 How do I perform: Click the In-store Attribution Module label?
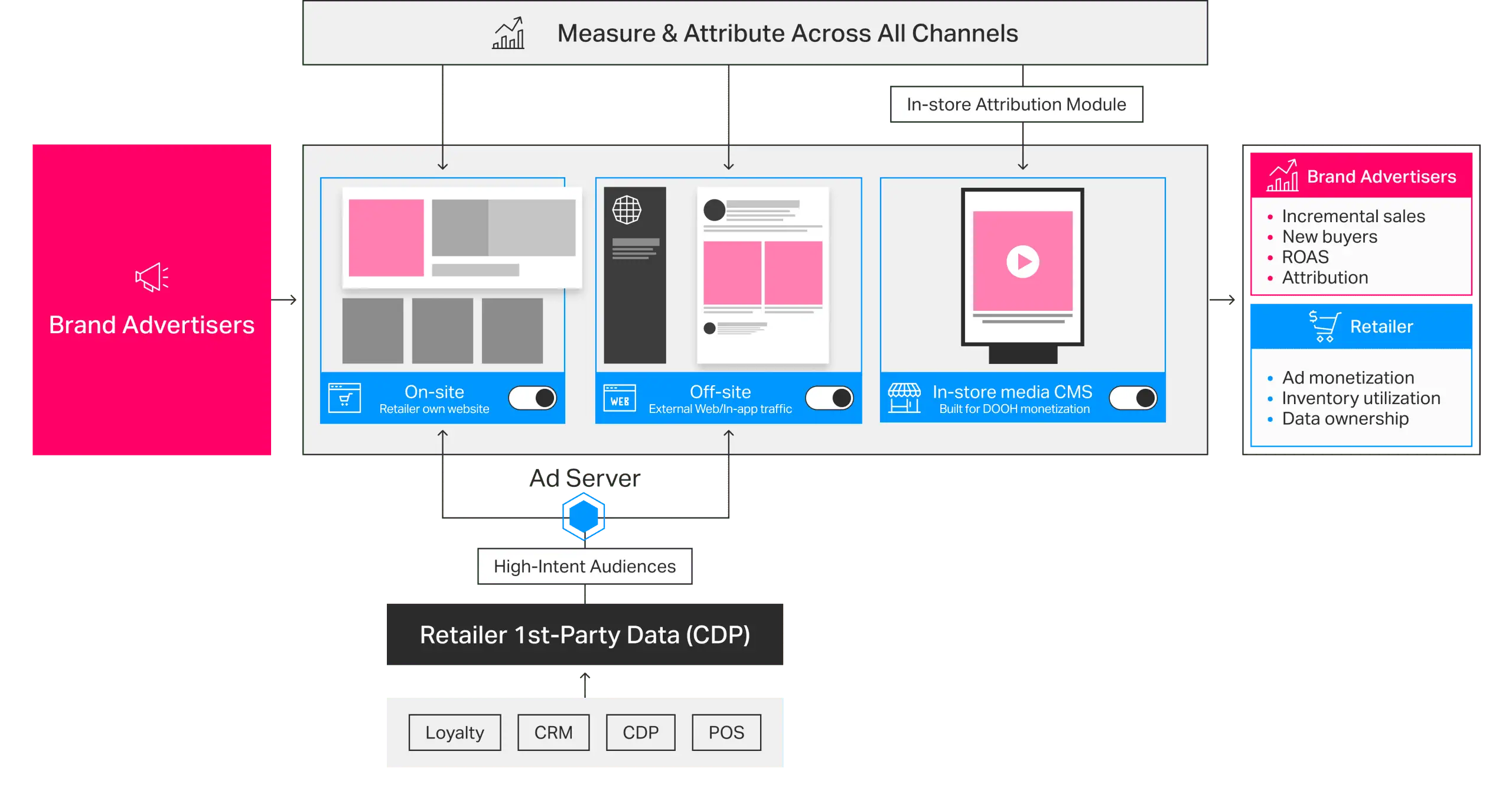tap(1016, 105)
